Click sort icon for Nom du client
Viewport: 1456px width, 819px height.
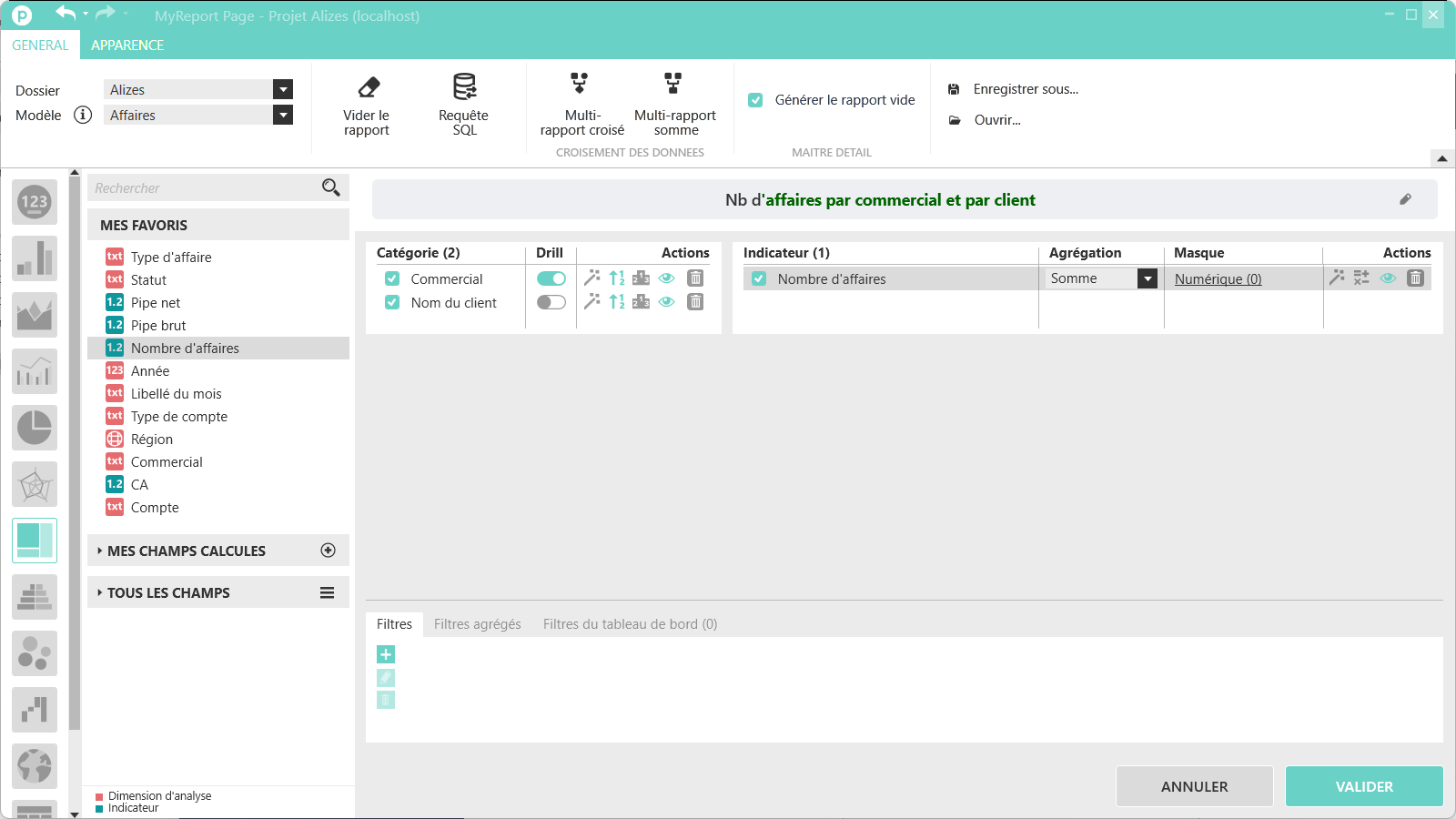click(x=617, y=302)
